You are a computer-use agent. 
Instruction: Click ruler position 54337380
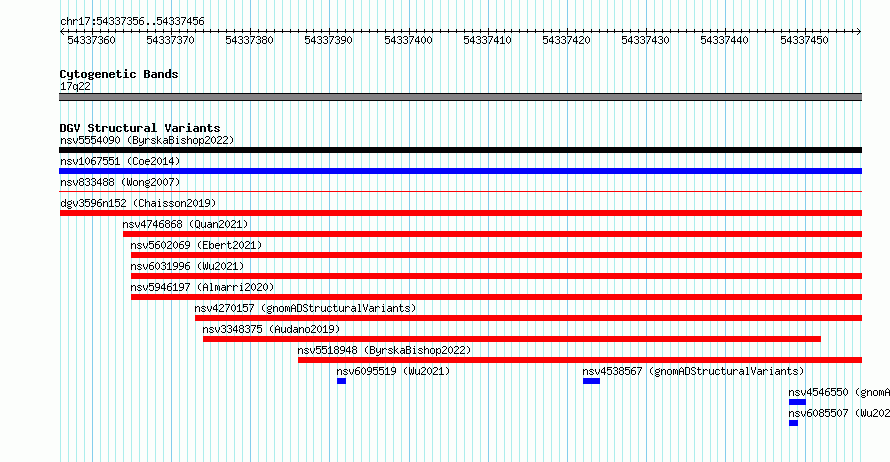pos(249,40)
